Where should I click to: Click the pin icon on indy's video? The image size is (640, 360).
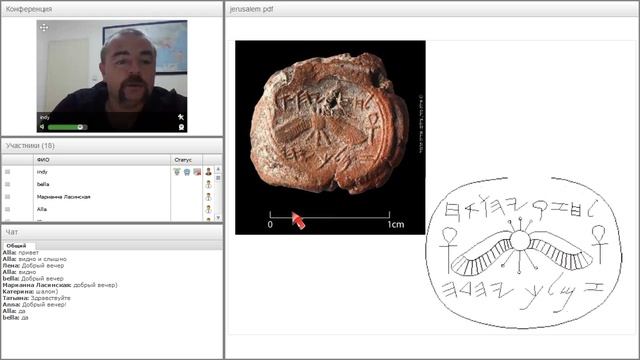181,117
